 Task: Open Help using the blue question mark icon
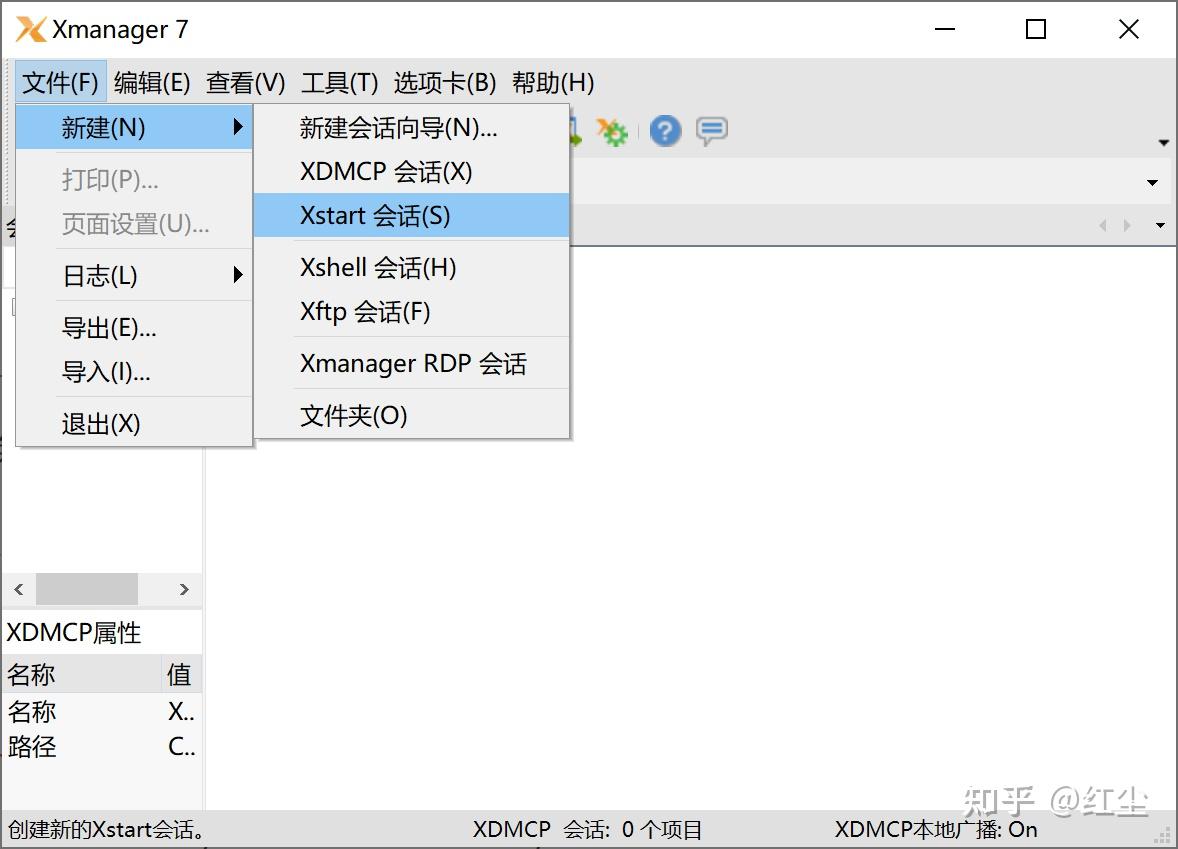[x=664, y=131]
